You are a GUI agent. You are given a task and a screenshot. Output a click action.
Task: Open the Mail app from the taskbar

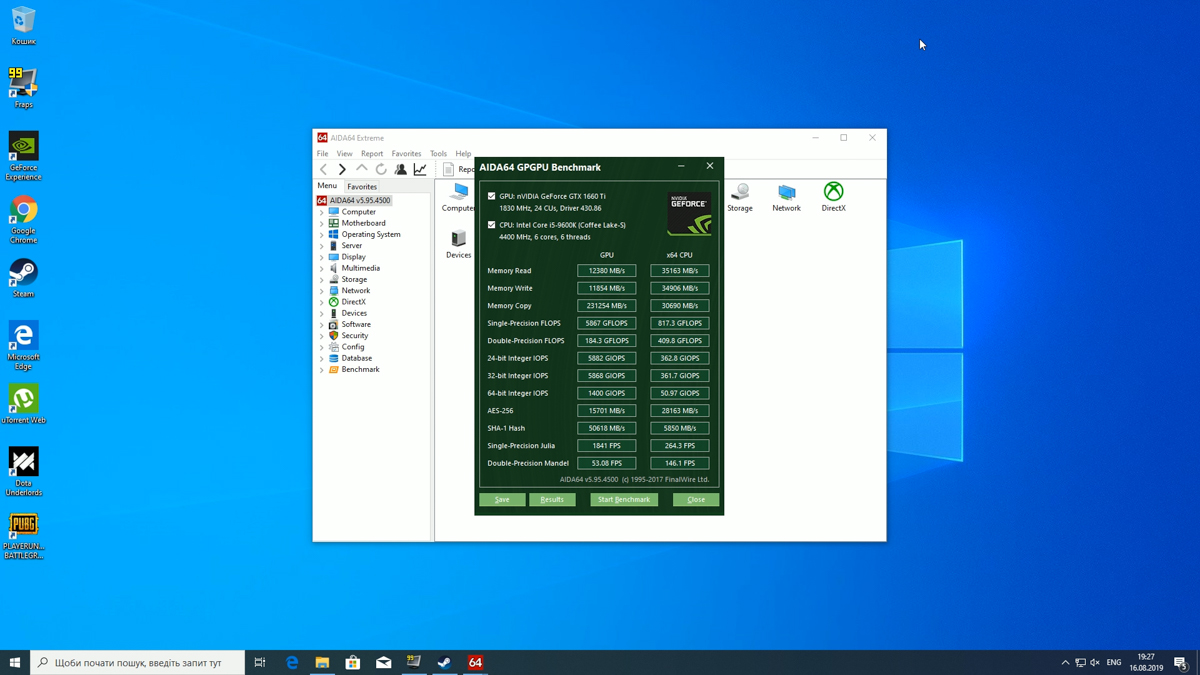[383, 662]
